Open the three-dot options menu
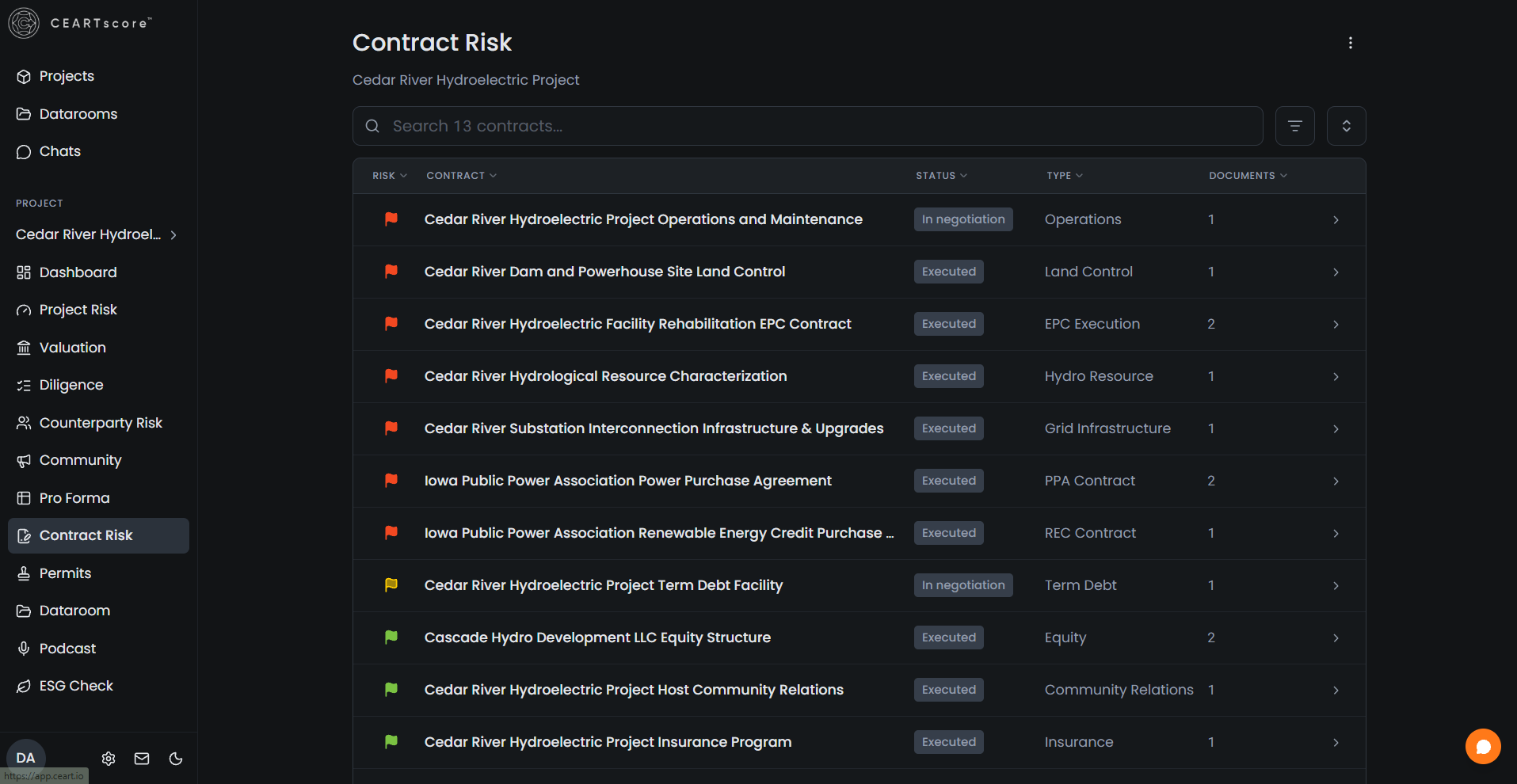 click(x=1351, y=43)
